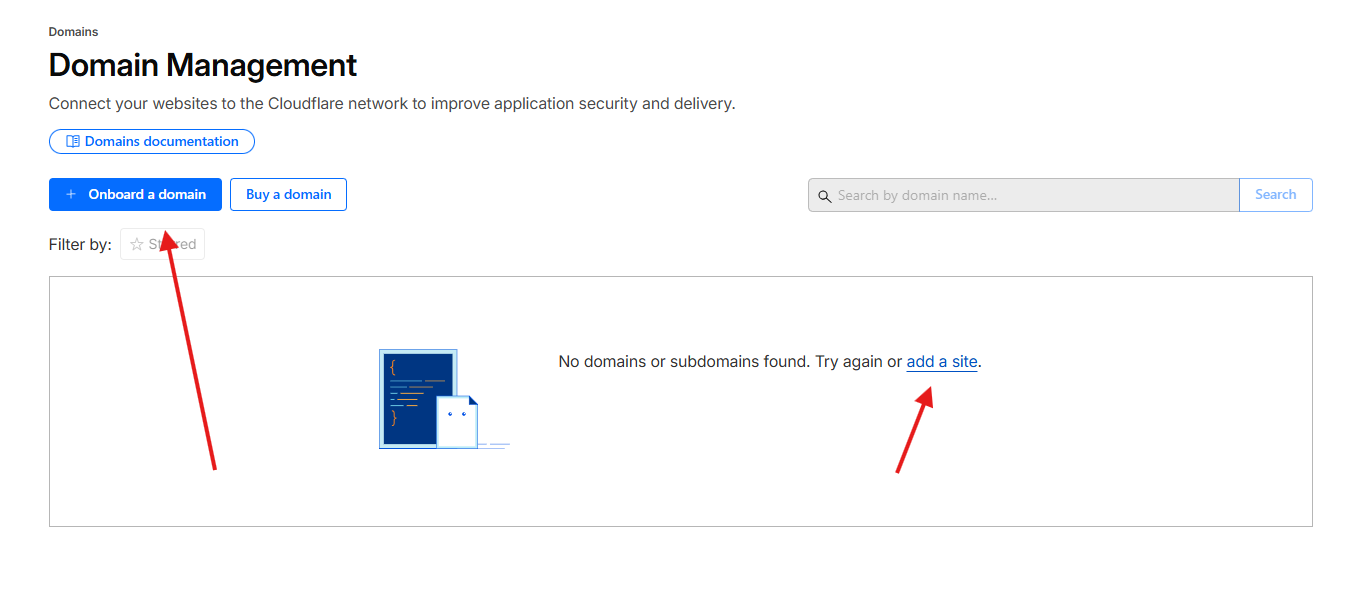
Task: Click the star icon in Starred filter
Action: pyautogui.click(x=137, y=245)
